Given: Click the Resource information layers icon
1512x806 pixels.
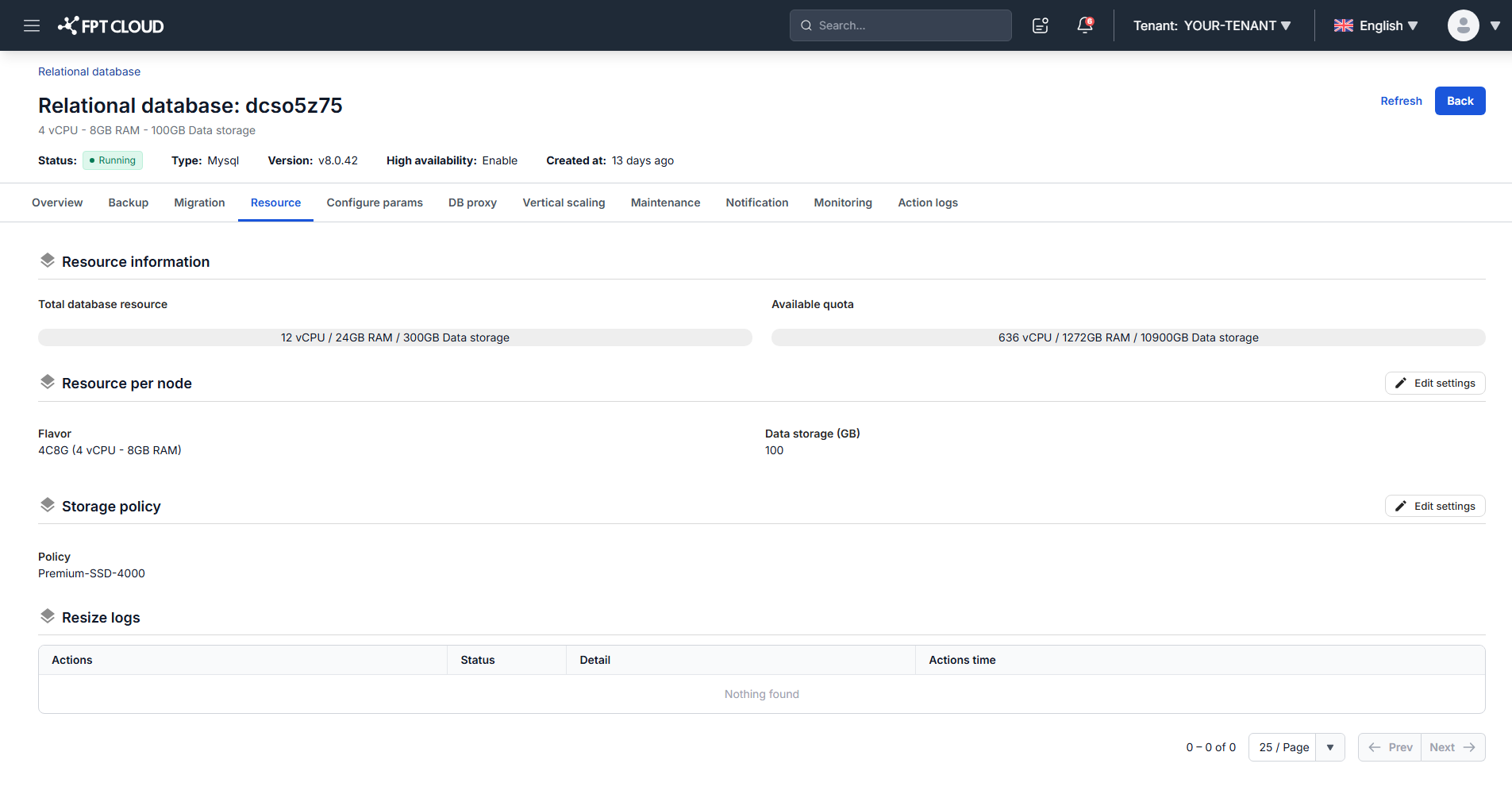Looking at the screenshot, I should tap(48, 260).
